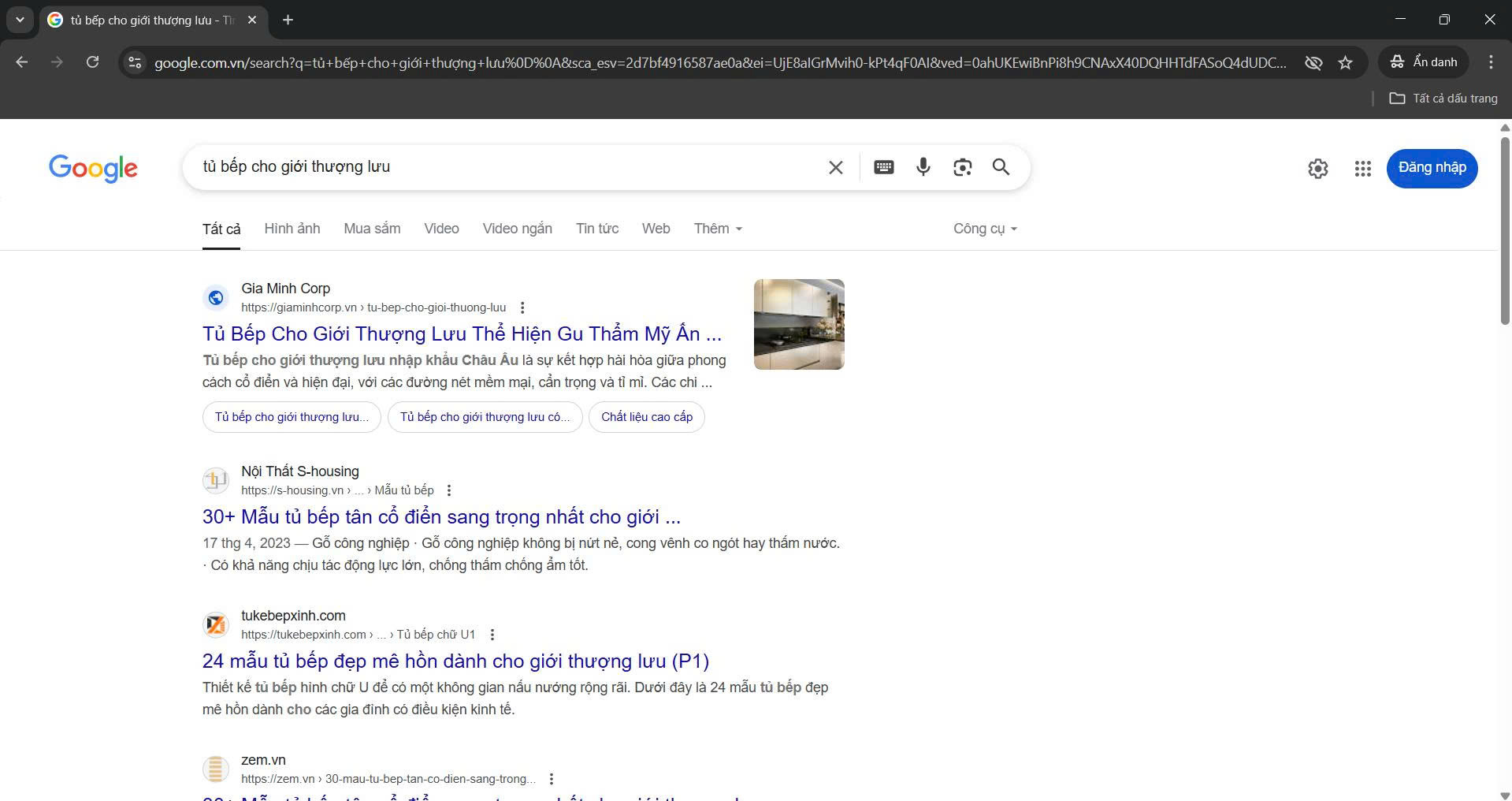
Task: Submit search with magnifying glass icon
Action: pos(1001,167)
